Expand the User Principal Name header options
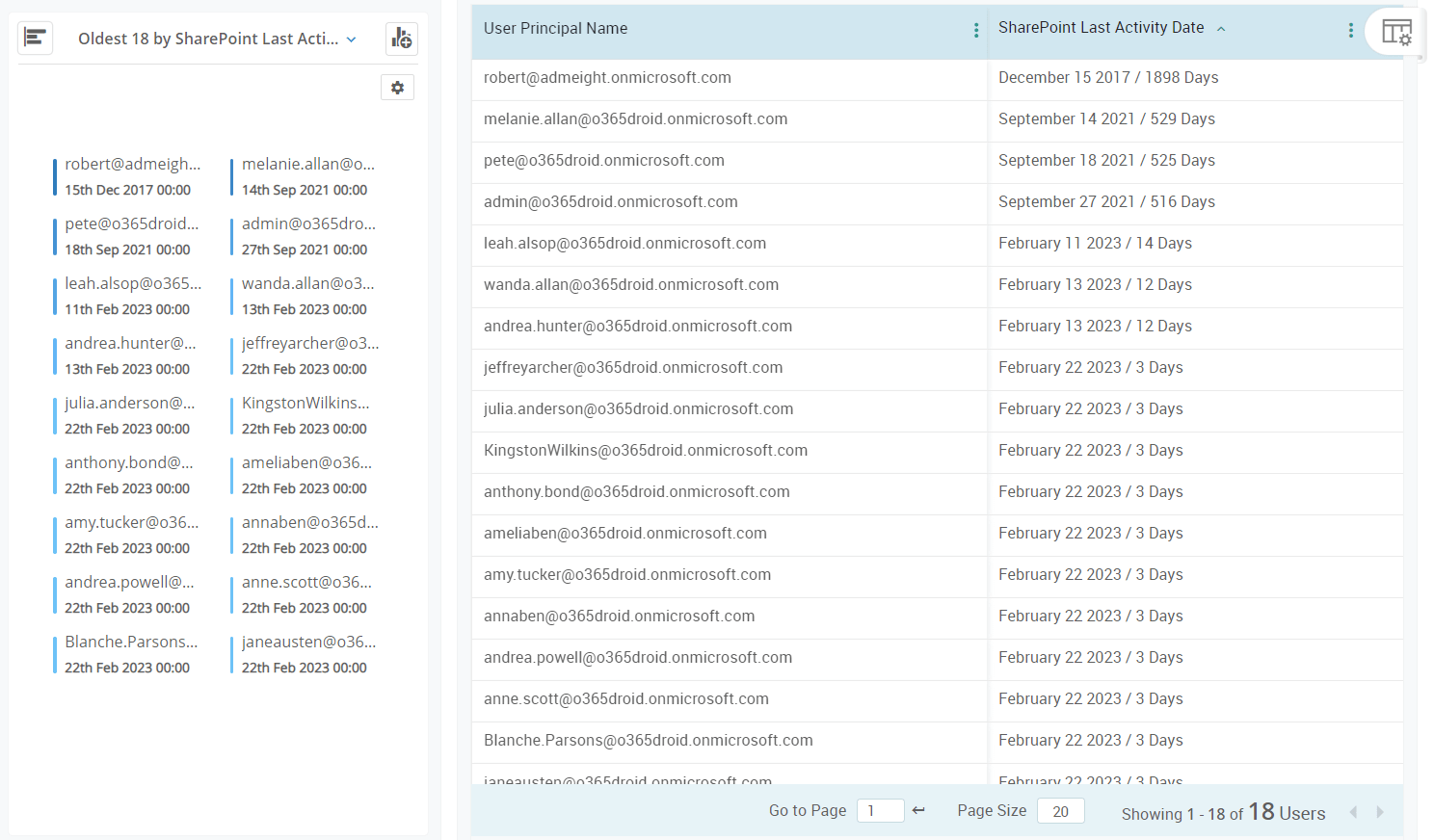This screenshot has height=840, width=1434. click(x=976, y=30)
